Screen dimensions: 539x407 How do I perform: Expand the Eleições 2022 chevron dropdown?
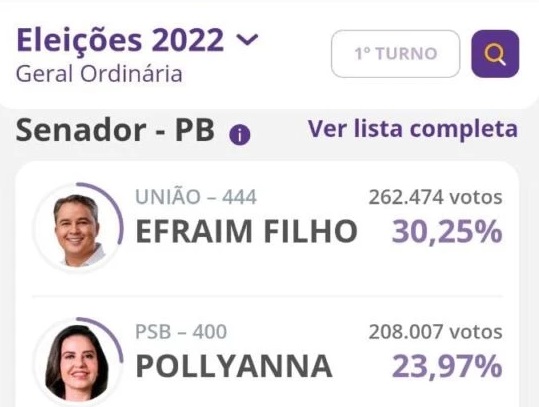point(247,40)
